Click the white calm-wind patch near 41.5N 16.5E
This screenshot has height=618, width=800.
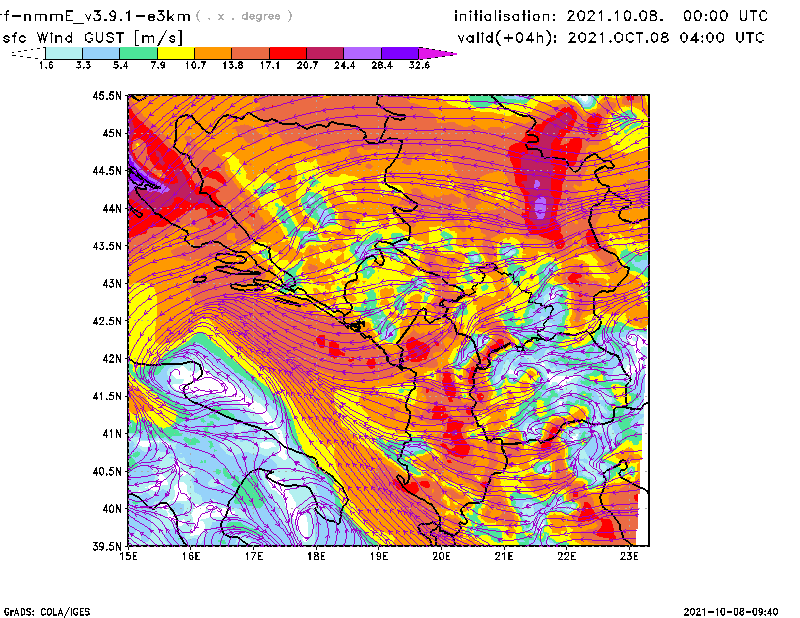pyautogui.click(x=212, y=384)
